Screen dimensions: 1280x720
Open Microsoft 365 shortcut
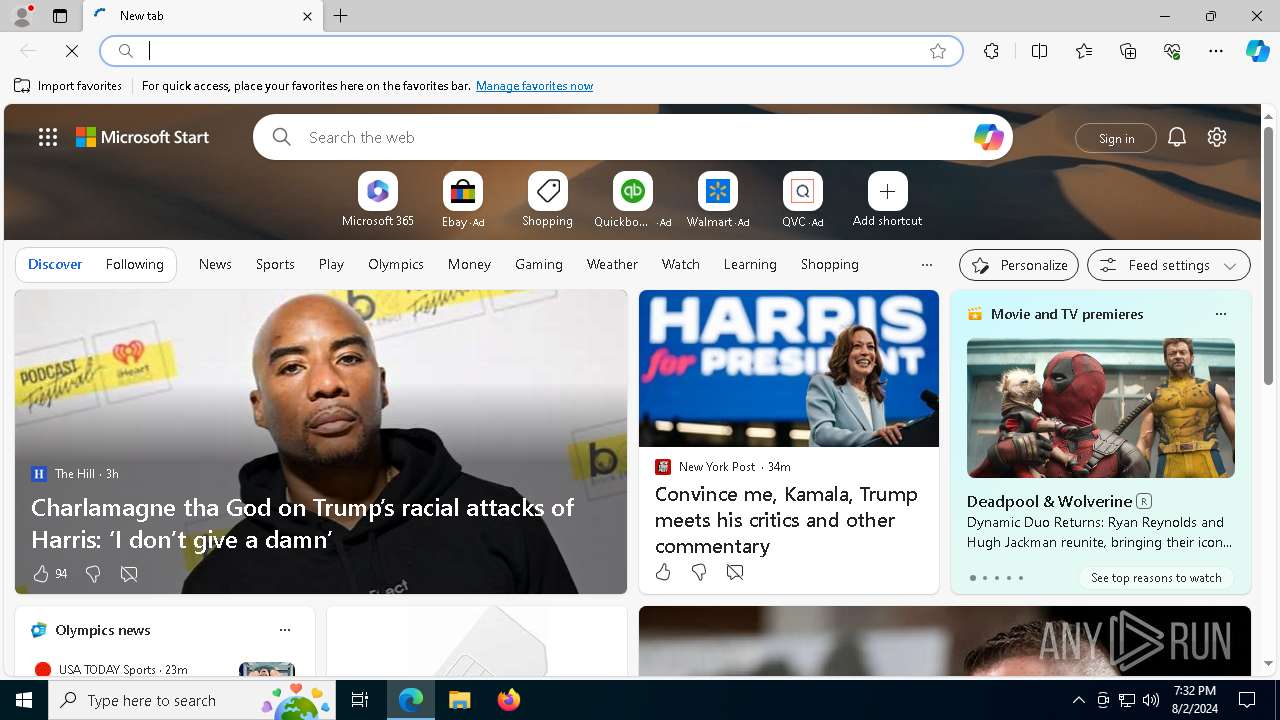pos(377,199)
